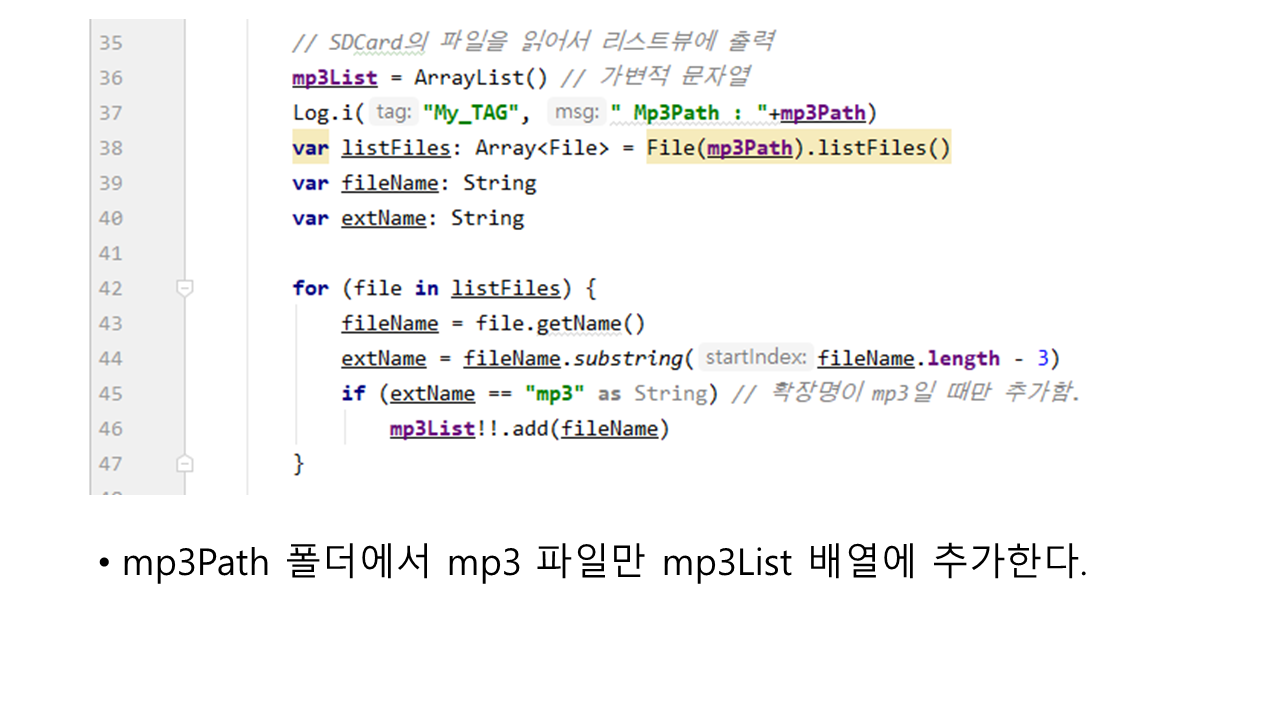Viewport: 1280px width, 720px height.
Task: Click the 'for' keyword on line 42
Action: tap(310, 288)
